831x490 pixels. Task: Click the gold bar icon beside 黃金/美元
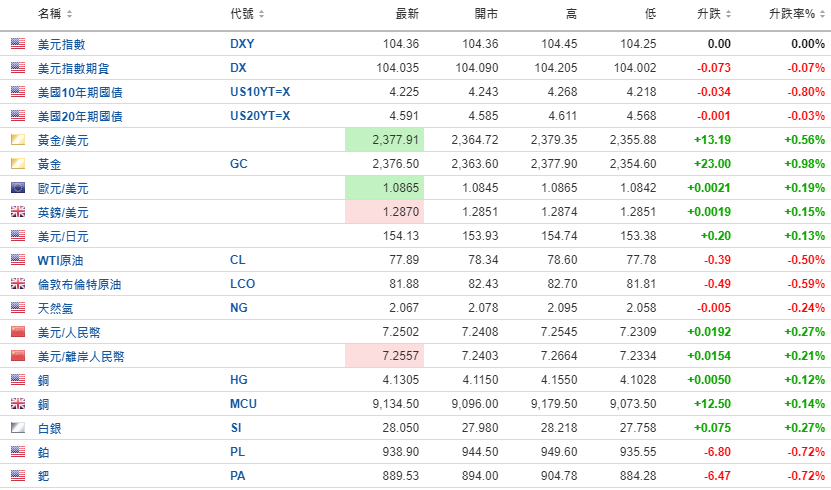tap(18, 140)
